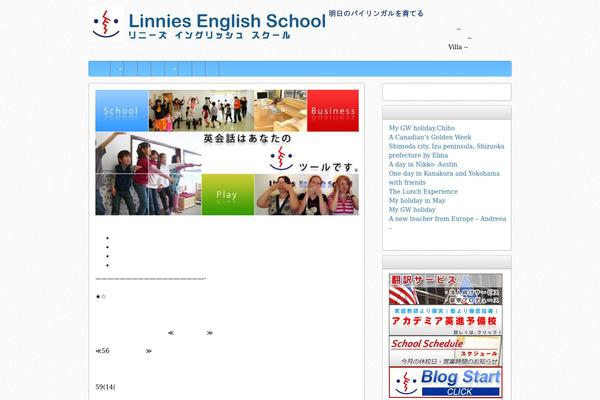This screenshot has width=600, height=400.
Task: Open the three teachers covering faces photo
Action: pyautogui.click(x=307, y=194)
